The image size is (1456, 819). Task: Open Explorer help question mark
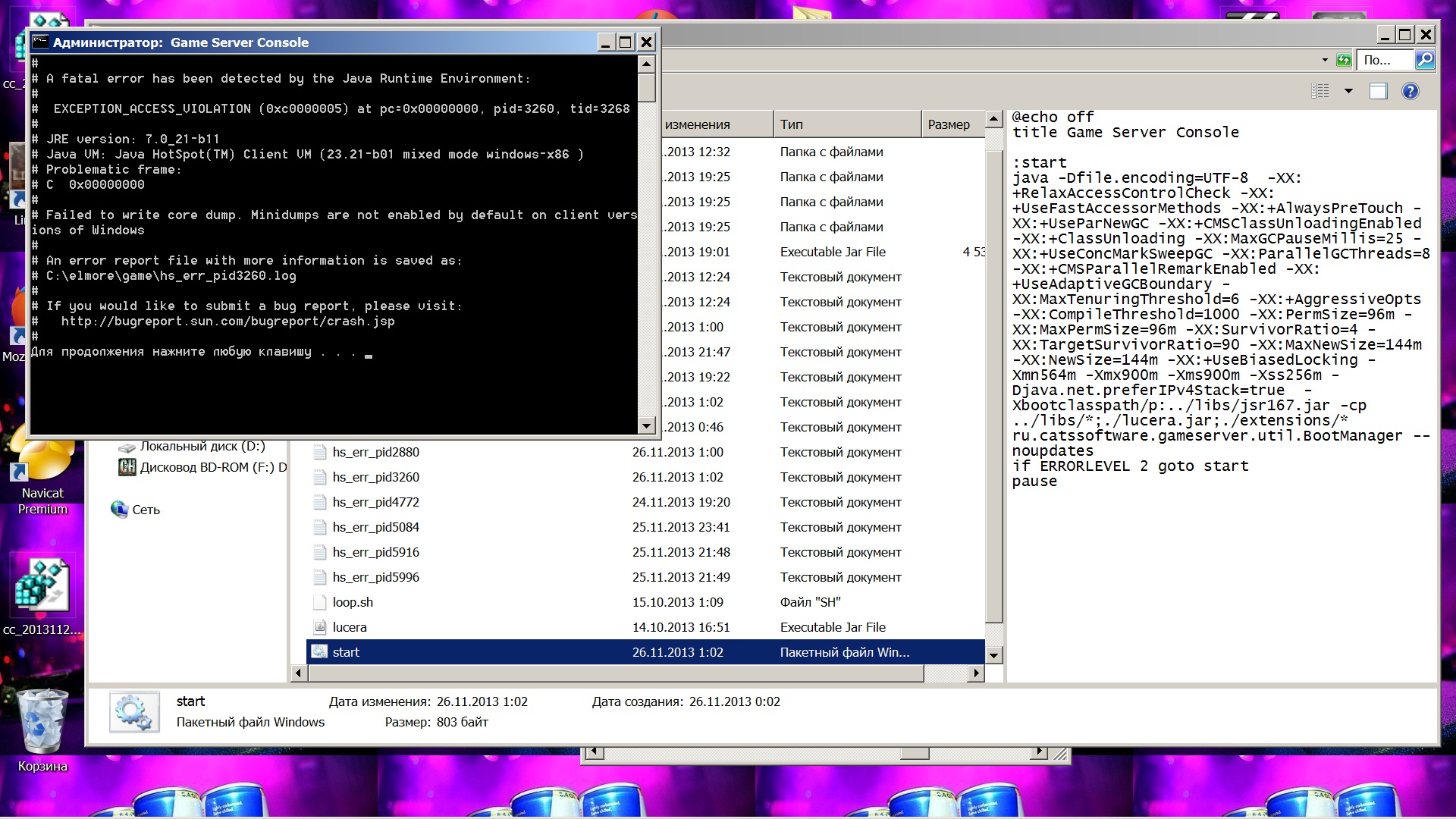coord(1410,91)
